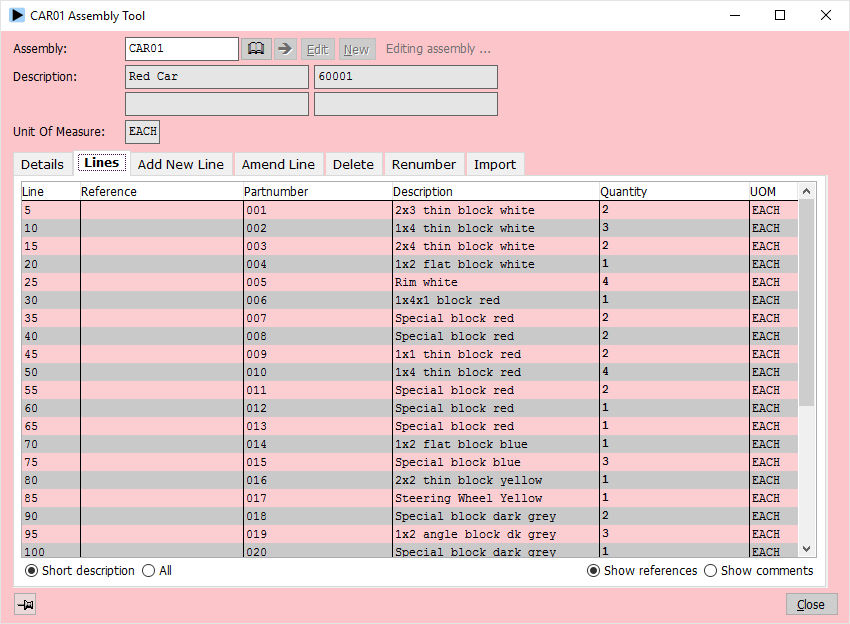The image size is (850, 624).
Task: Click the list scroll up arrow
Action: (806, 191)
